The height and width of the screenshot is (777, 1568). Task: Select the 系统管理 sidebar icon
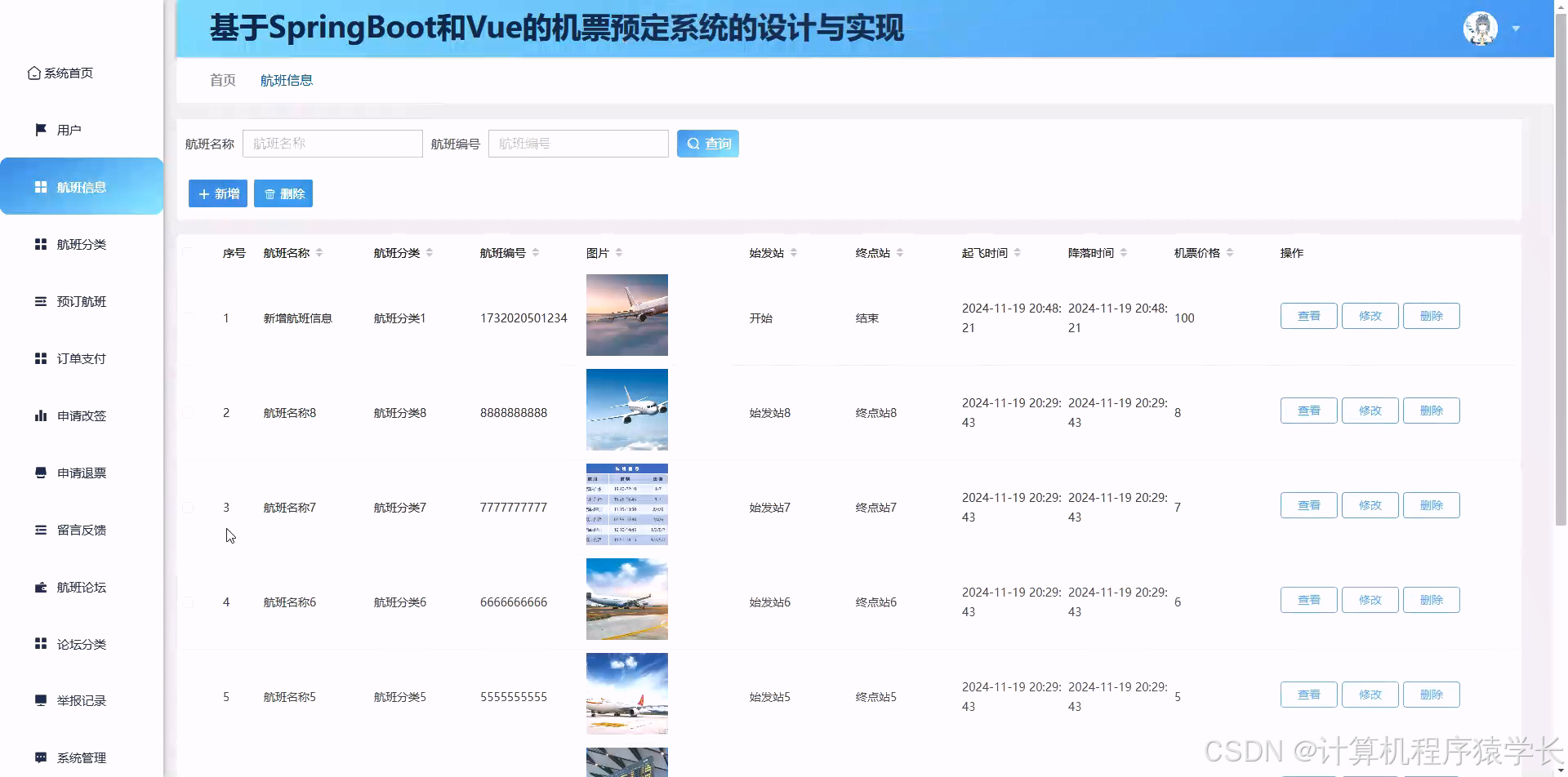40,757
